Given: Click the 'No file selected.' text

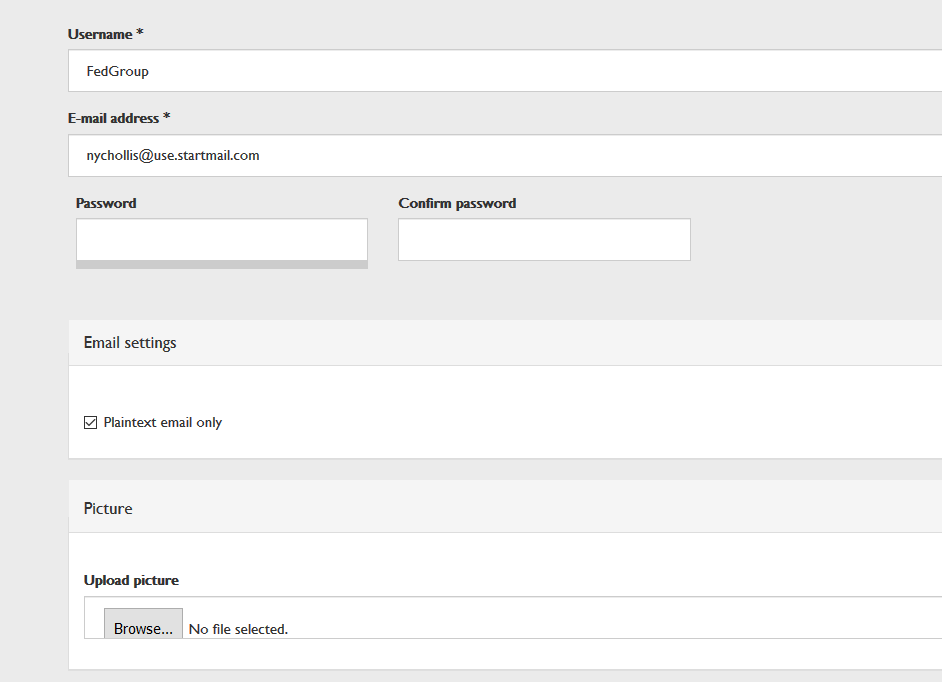Looking at the screenshot, I should pos(238,629).
